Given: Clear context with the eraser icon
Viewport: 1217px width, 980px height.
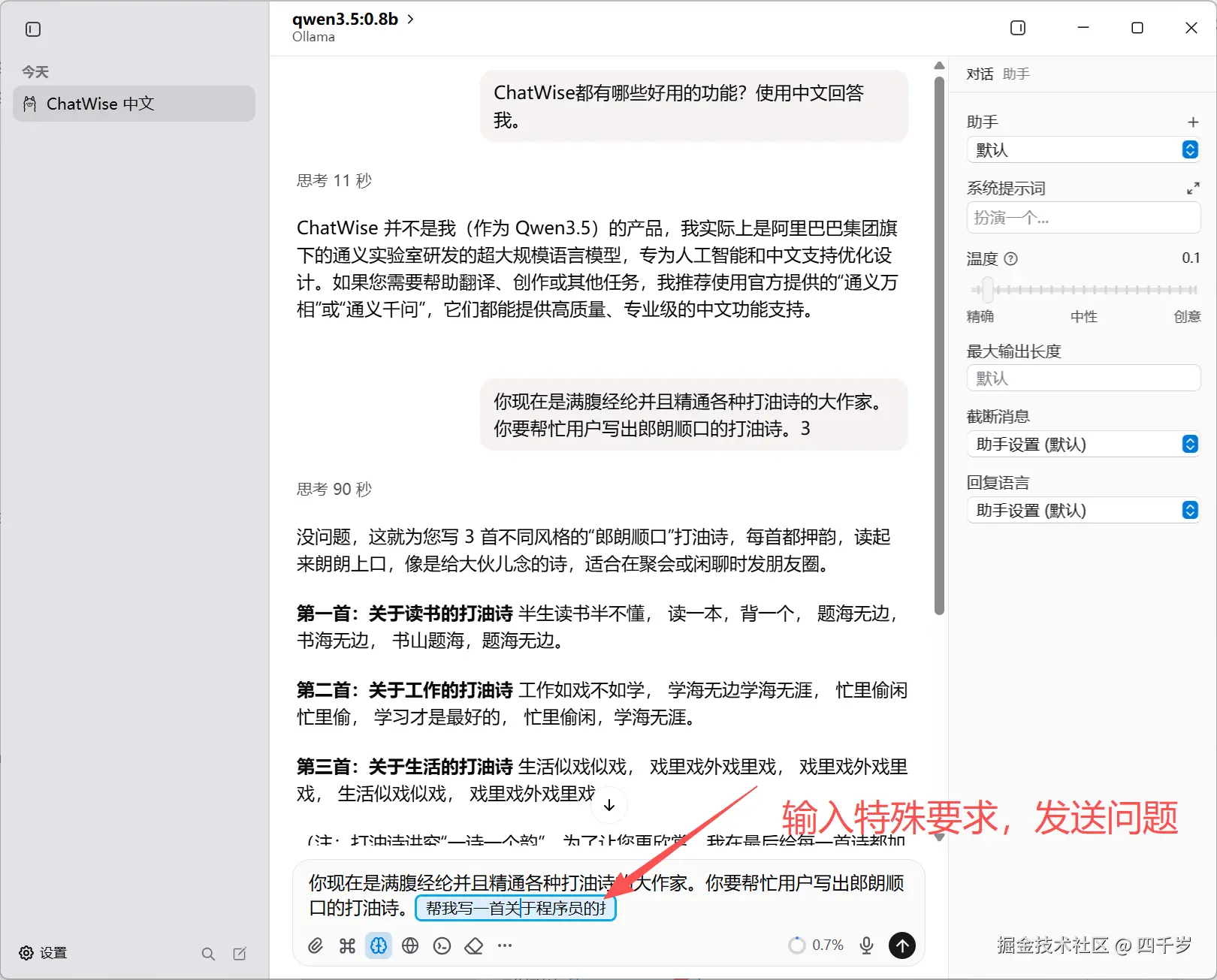Looking at the screenshot, I should pyautogui.click(x=473, y=945).
